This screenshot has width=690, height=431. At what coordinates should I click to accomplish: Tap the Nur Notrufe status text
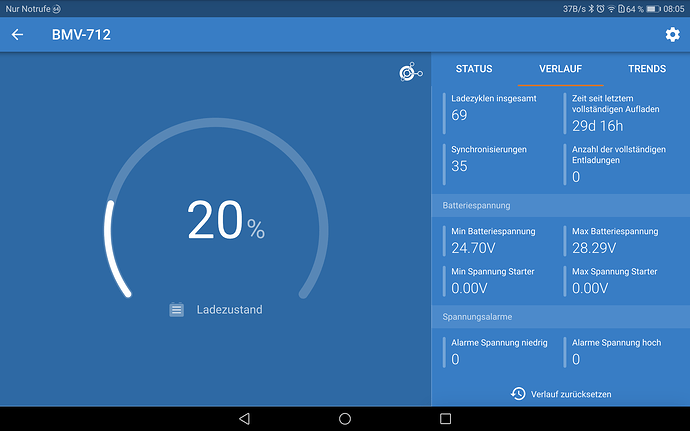[28, 9]
